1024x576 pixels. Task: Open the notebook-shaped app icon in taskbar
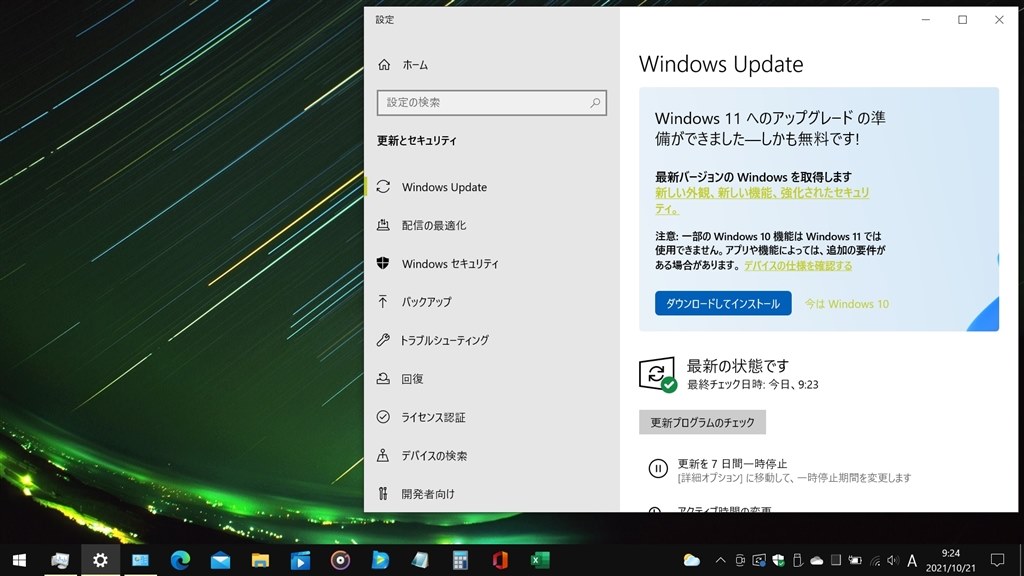[420, 560]
